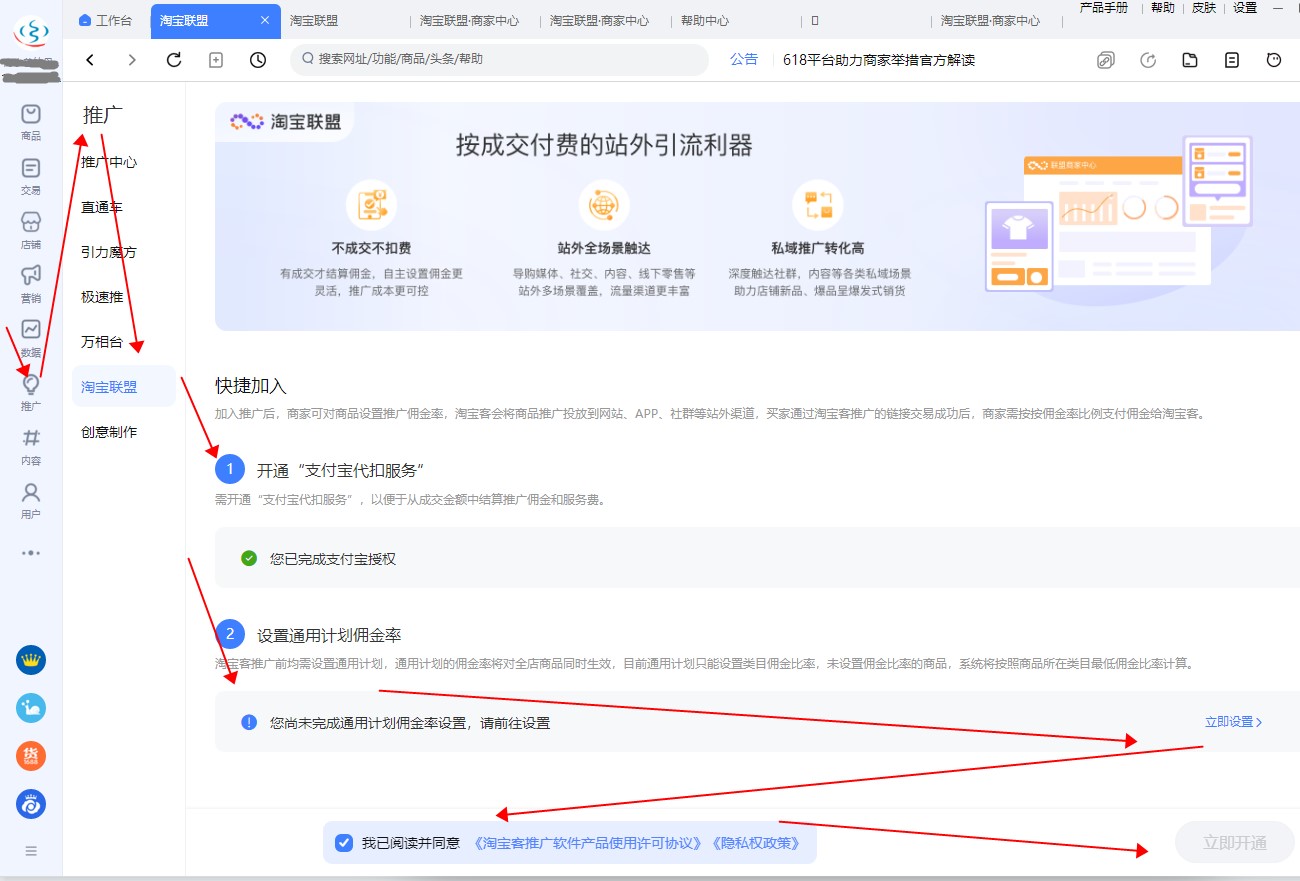Click the 按成交付费的站外引流利器 banner title

[604, 146]
